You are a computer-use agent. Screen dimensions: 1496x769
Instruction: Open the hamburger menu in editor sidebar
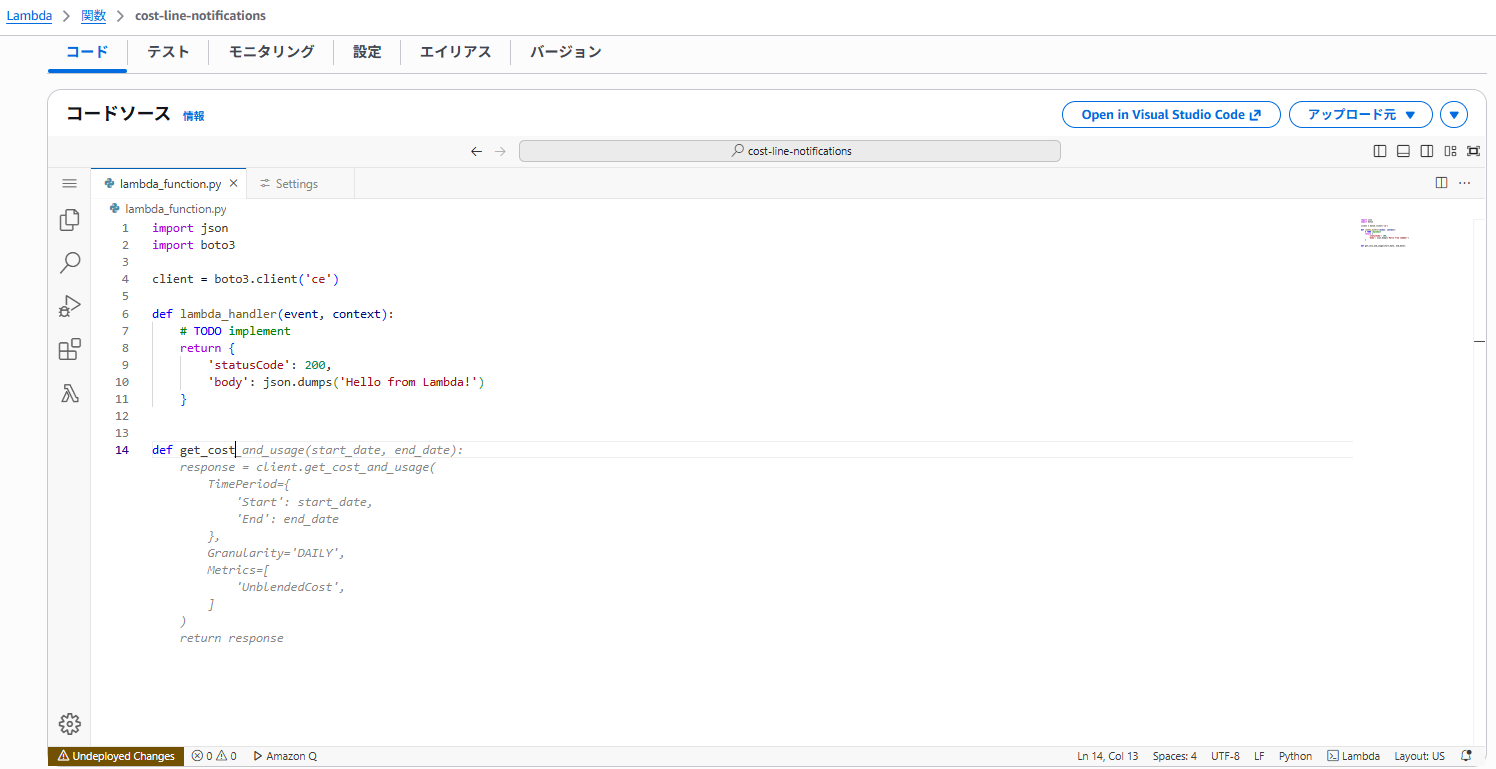(x=69, y=183)
